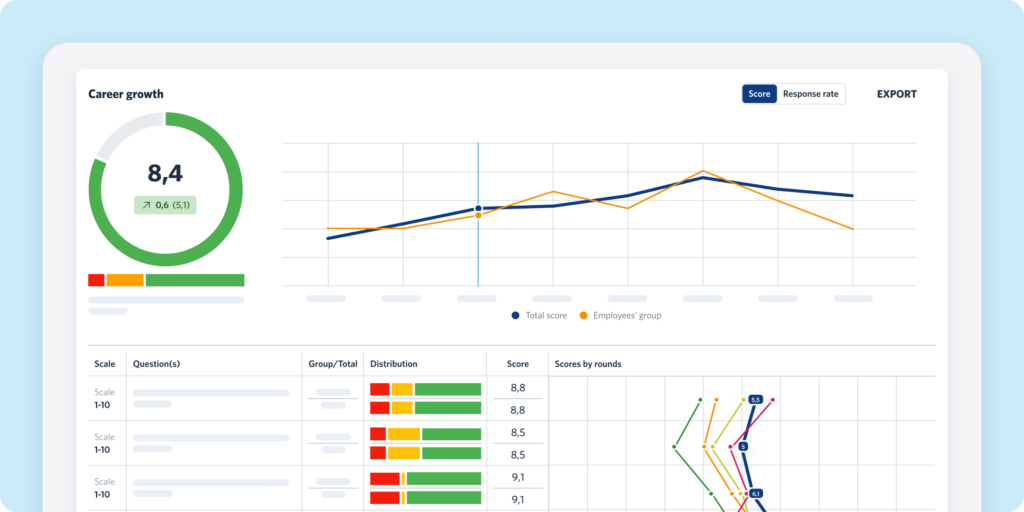Screen dimensions: 1024x512
Task: Click the Question(s) column header
Action: 156,364
